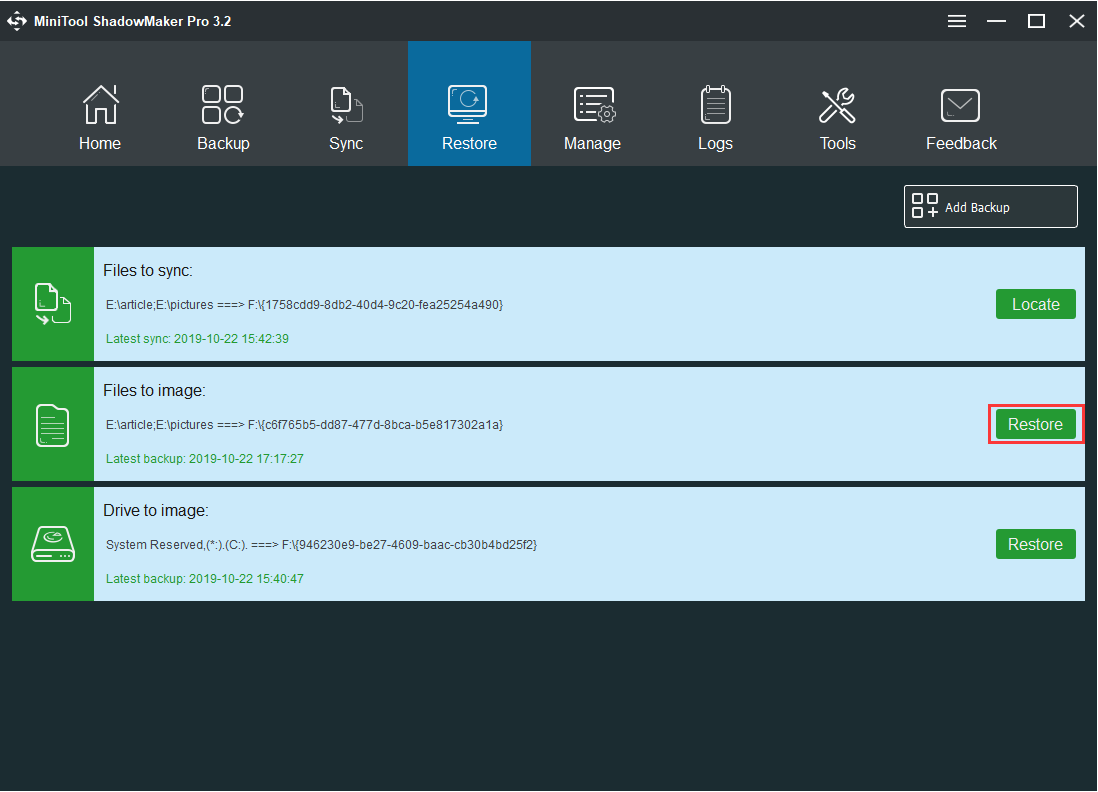Click the System Reserved backup path text
The width and height of the screenshot is (1098, 792).
pyautogui.click(x=321, y=545)
